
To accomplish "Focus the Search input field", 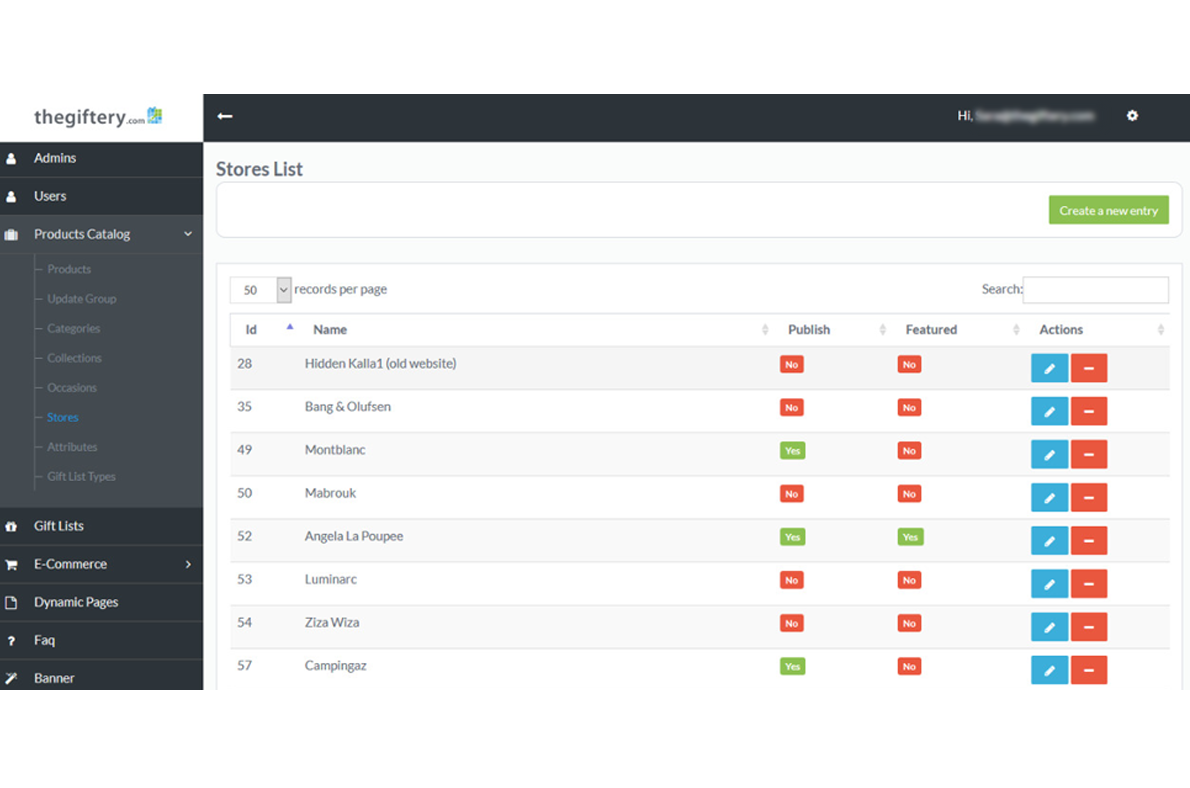I will [x=1095, y=290].
